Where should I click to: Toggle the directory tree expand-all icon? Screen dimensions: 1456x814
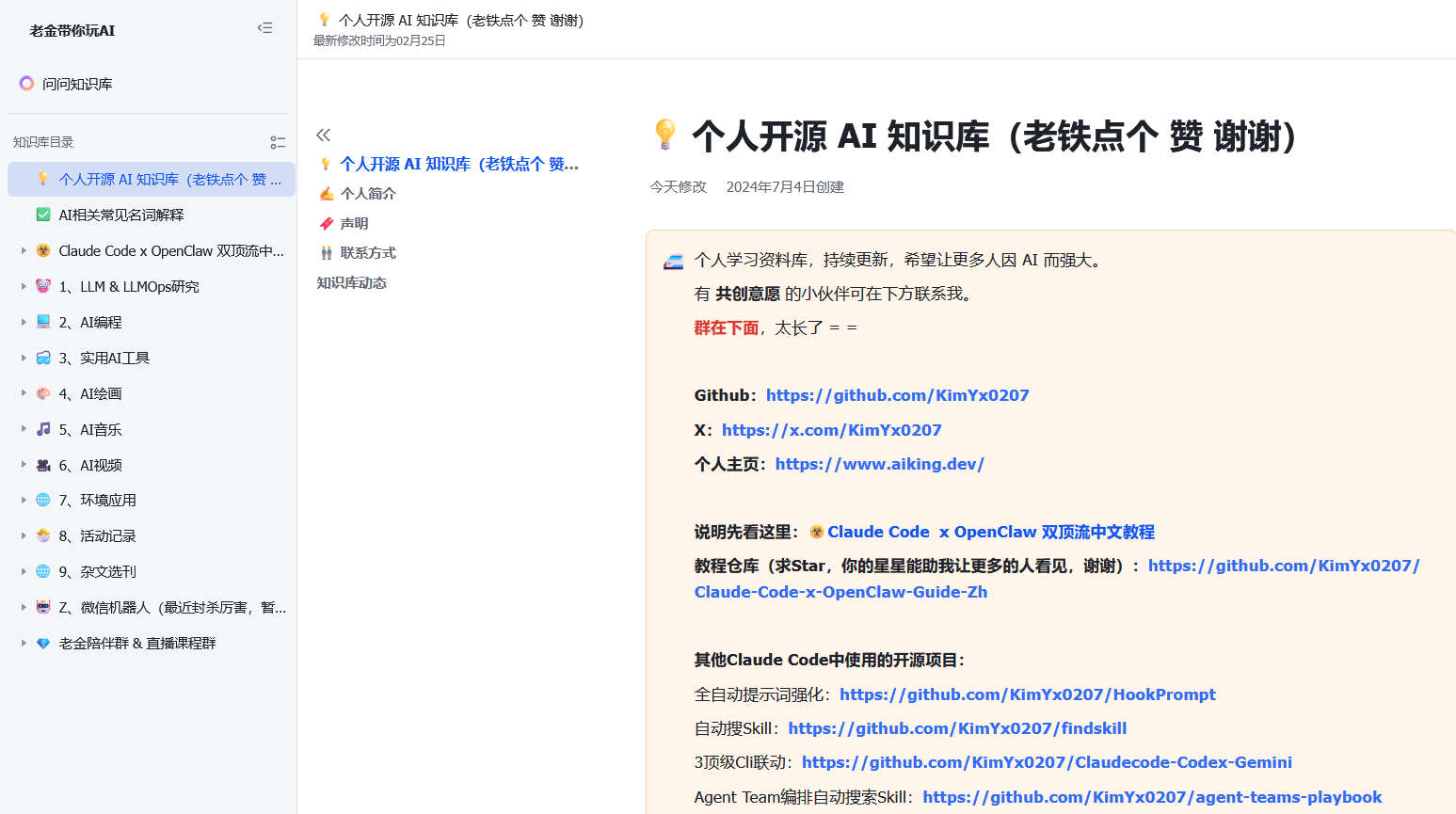click(x=278, y=142)
